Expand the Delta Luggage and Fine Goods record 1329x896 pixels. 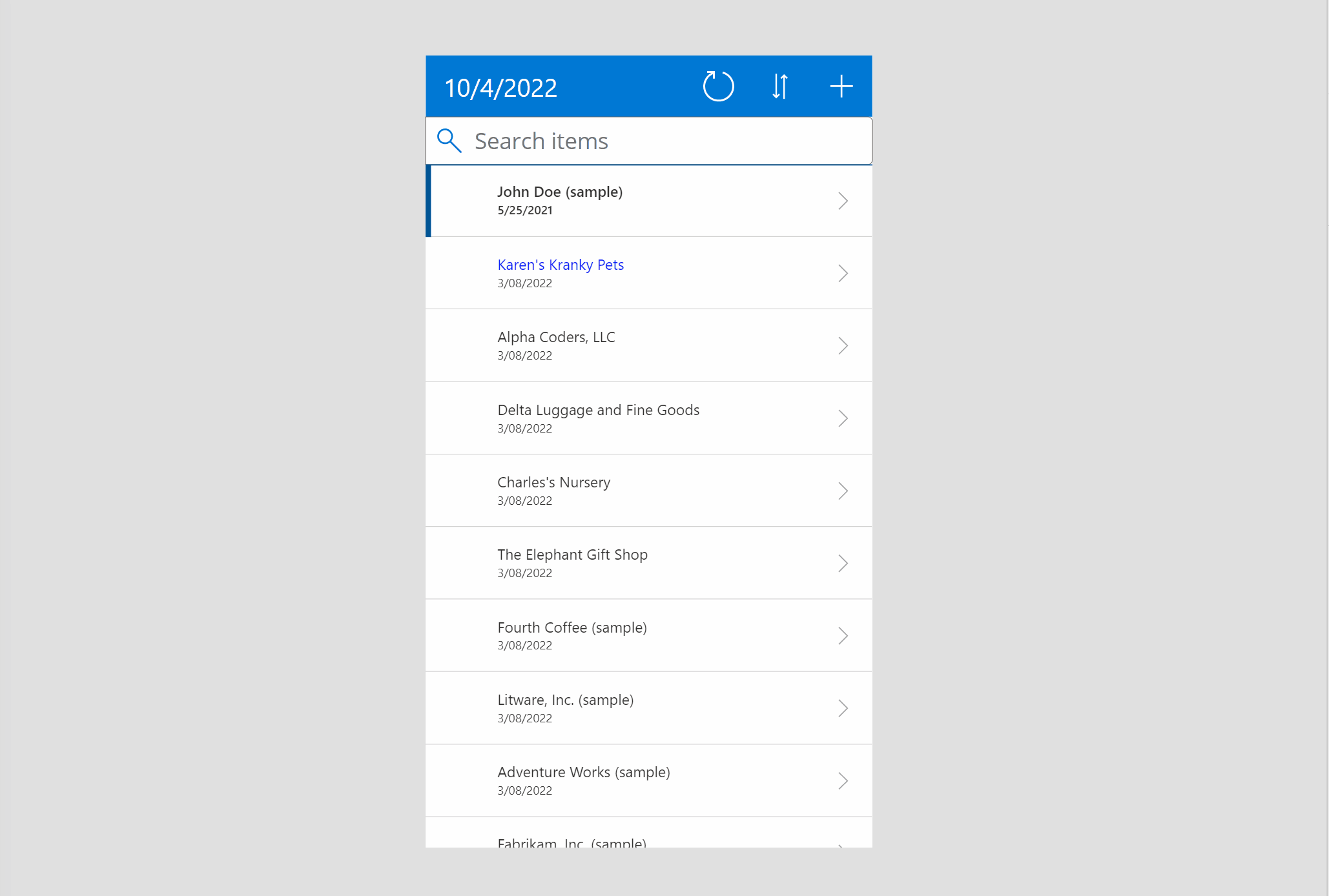click(x=843, y=417)
